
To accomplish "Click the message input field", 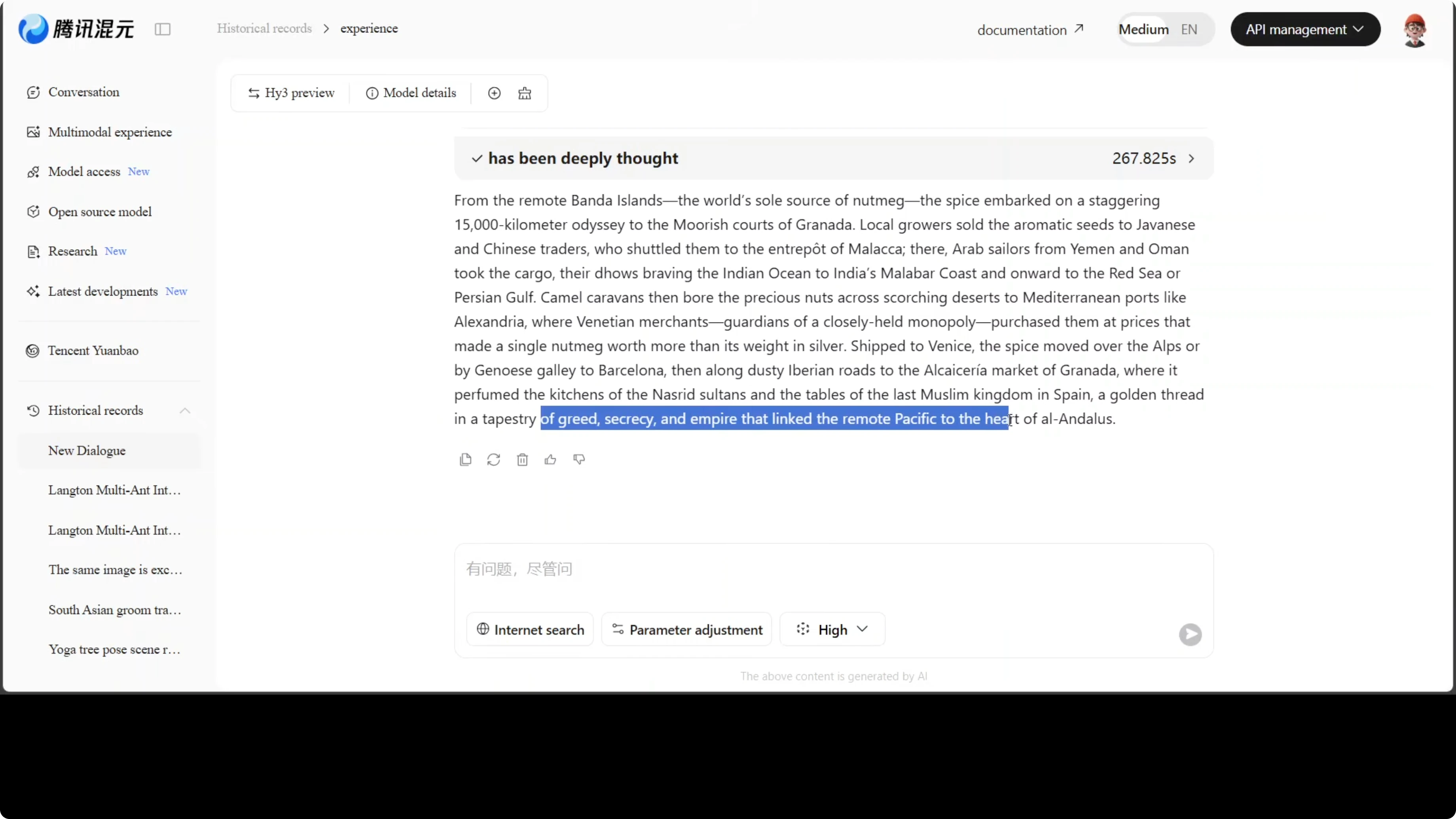I will (833, 570).
